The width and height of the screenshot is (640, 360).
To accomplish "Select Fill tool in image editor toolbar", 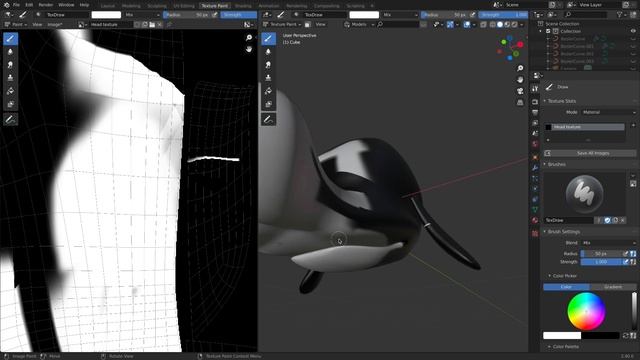I will (11, 91).
